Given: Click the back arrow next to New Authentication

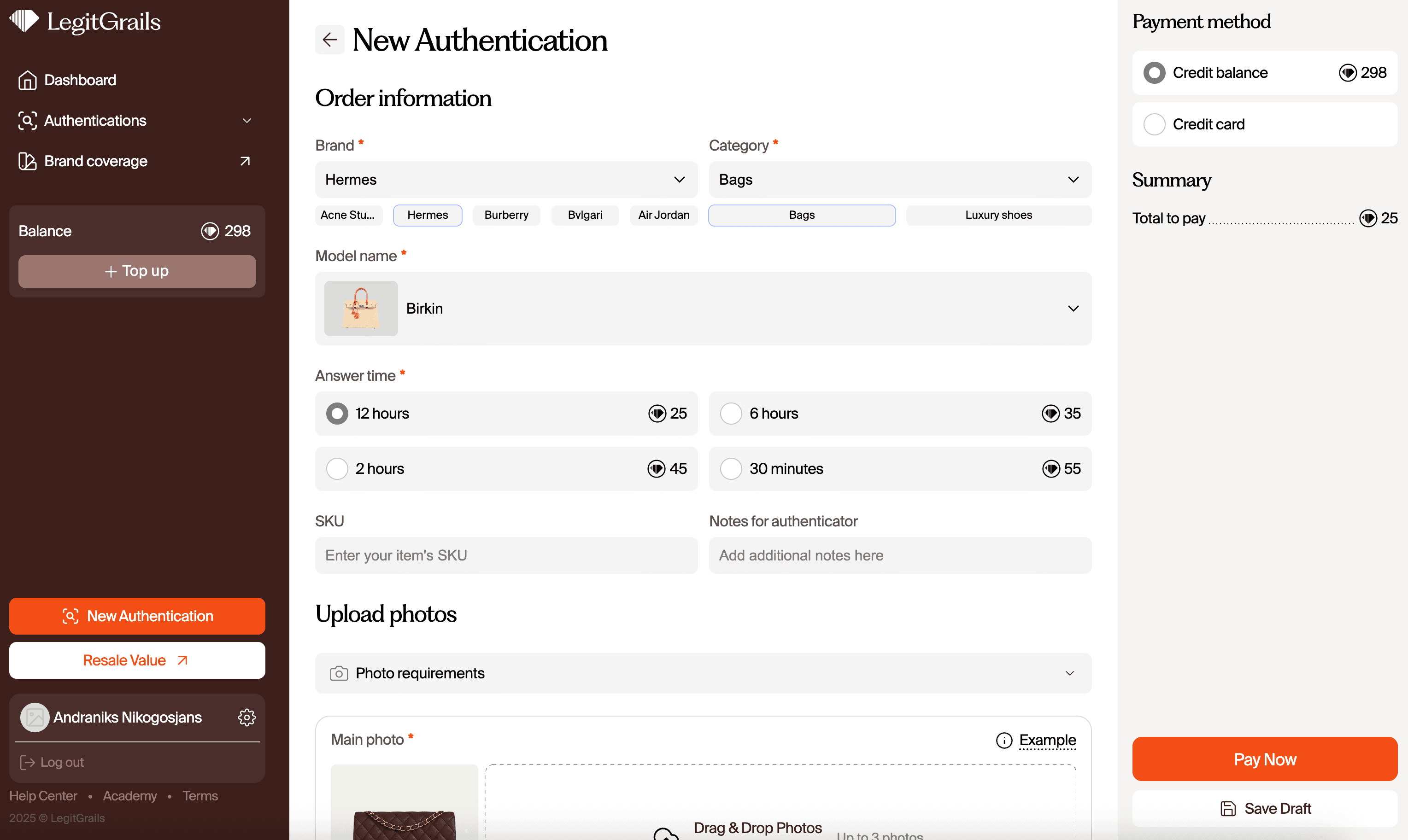Looking at the screenshot, I should coord(330,40).
